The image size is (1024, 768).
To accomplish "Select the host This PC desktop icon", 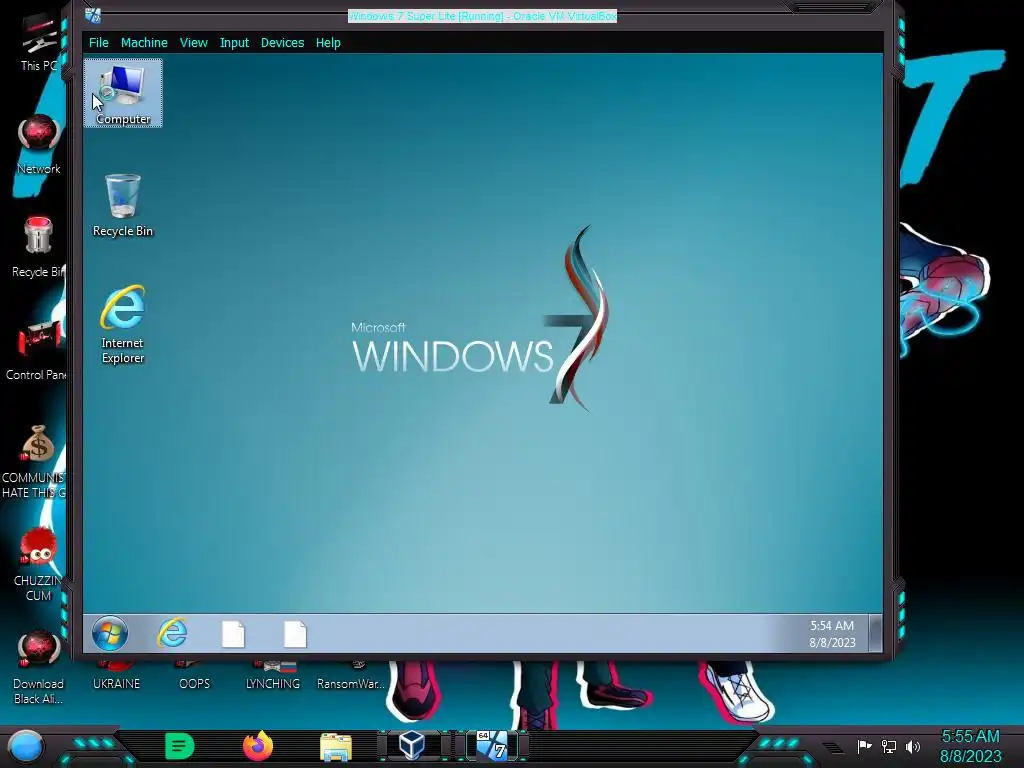I will coord(39,44).
